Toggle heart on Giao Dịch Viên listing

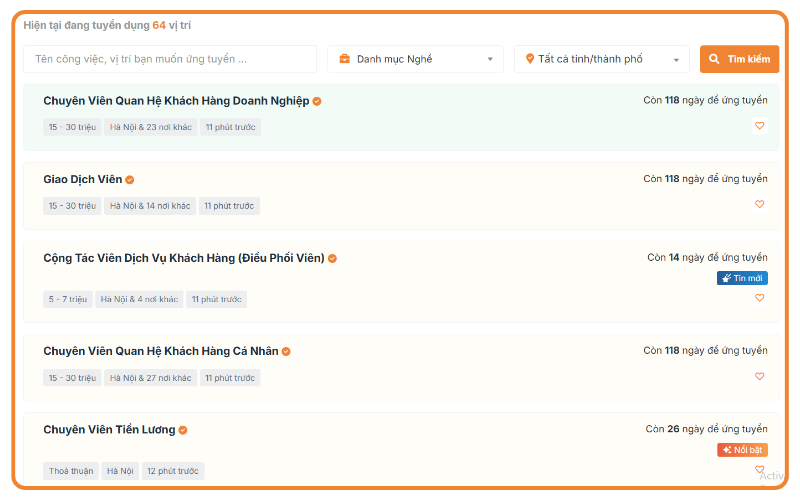(x=759, y=204)
